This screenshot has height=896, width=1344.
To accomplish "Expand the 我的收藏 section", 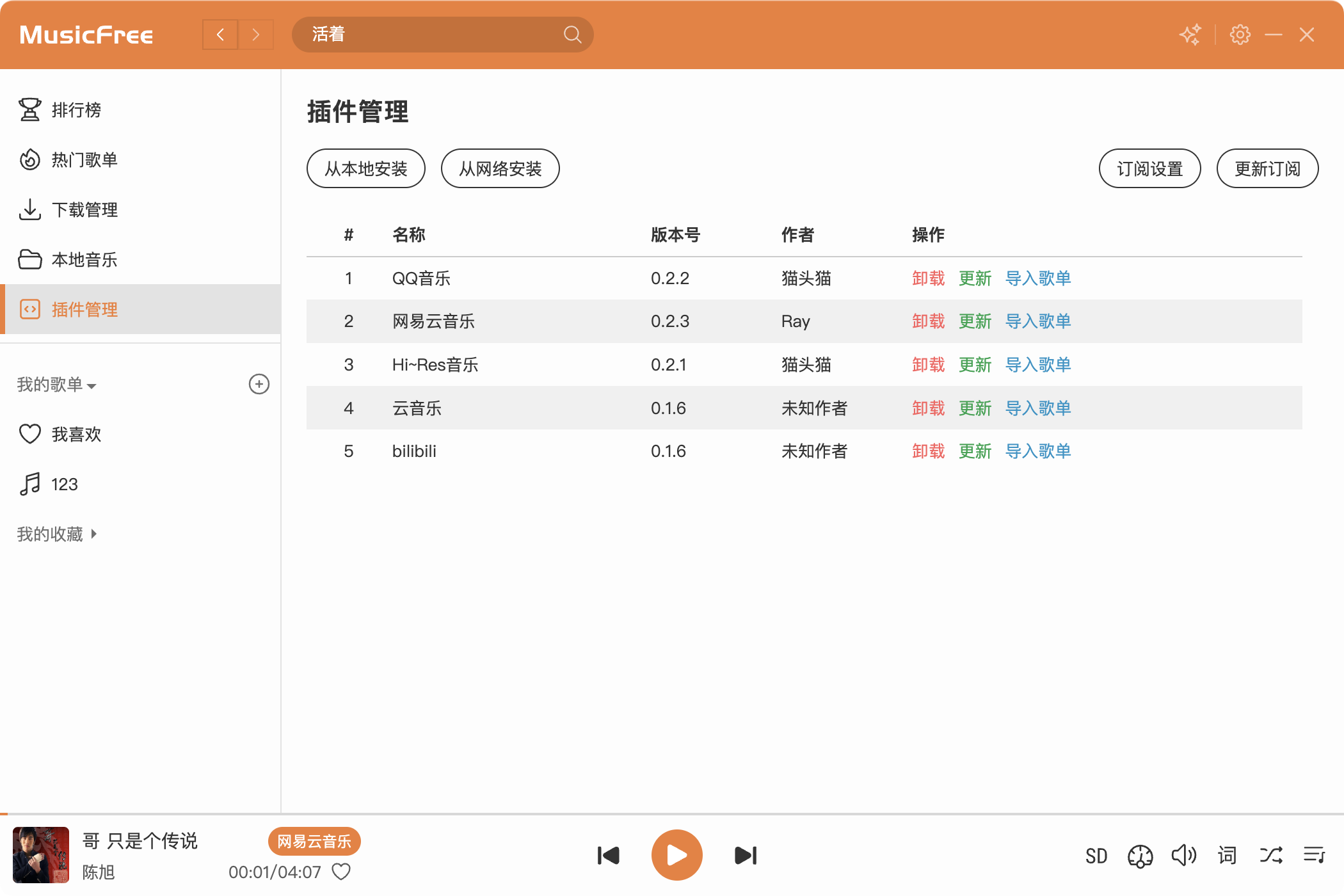I will (x=56, y=534).
